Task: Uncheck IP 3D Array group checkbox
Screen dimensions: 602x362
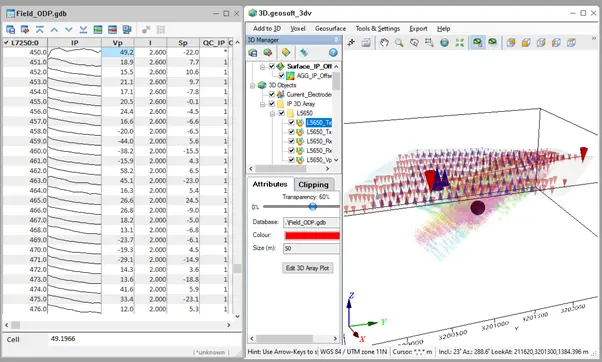Action: click(272, 104)
